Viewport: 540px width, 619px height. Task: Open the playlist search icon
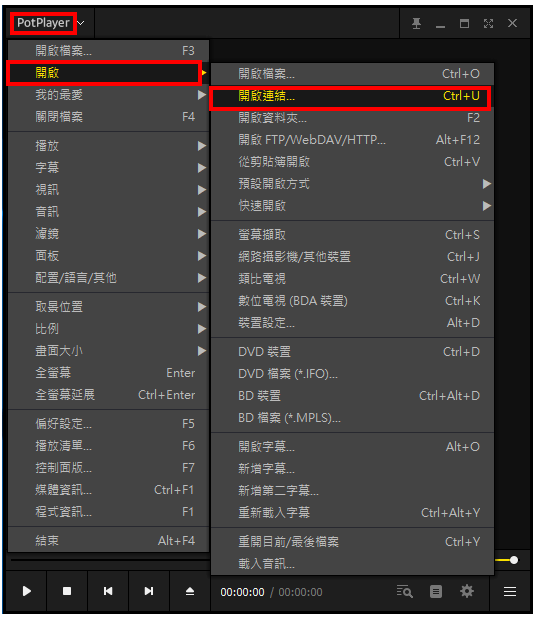click(x=405, y=591)
